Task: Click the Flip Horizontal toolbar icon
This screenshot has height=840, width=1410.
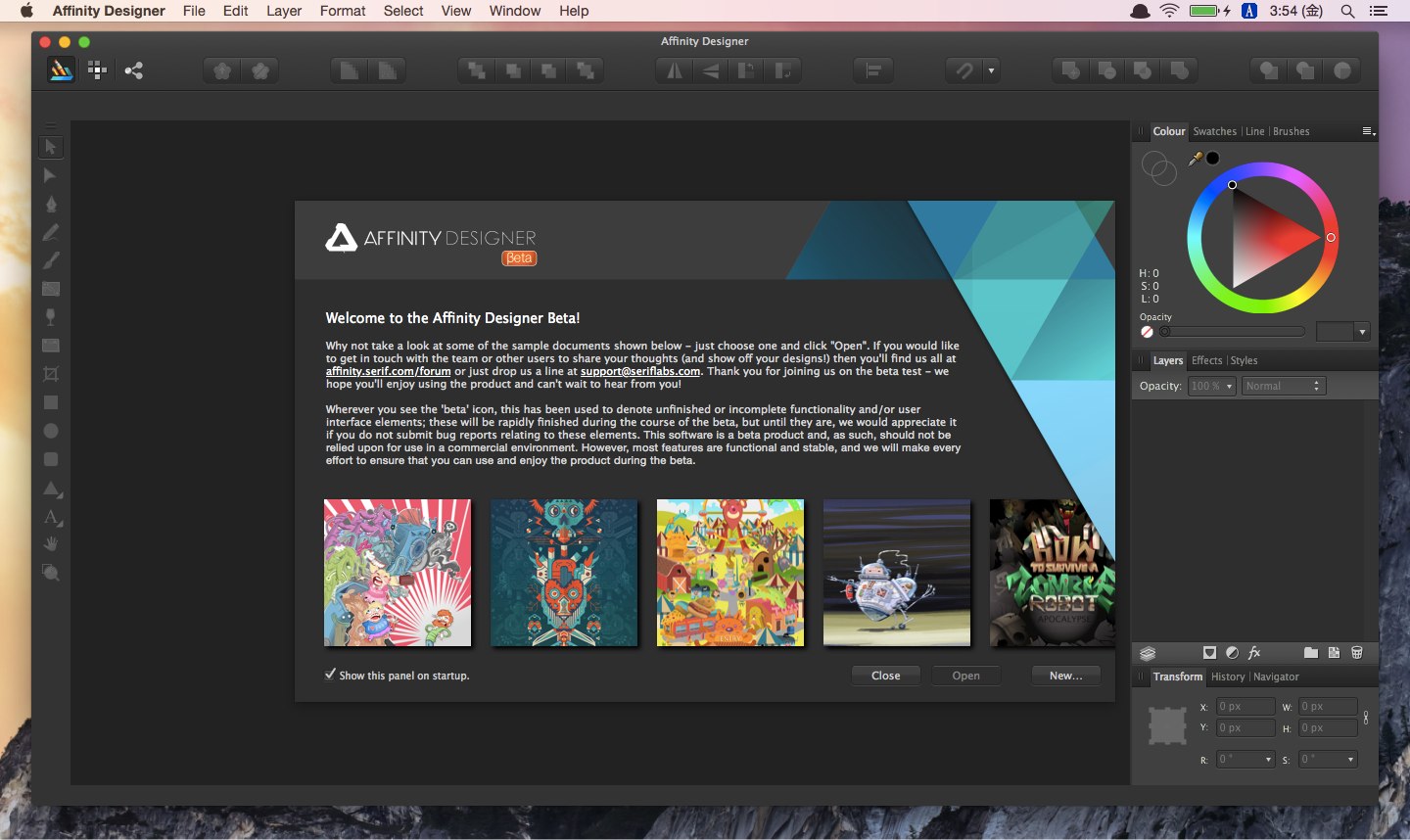Action: point(675,70)
